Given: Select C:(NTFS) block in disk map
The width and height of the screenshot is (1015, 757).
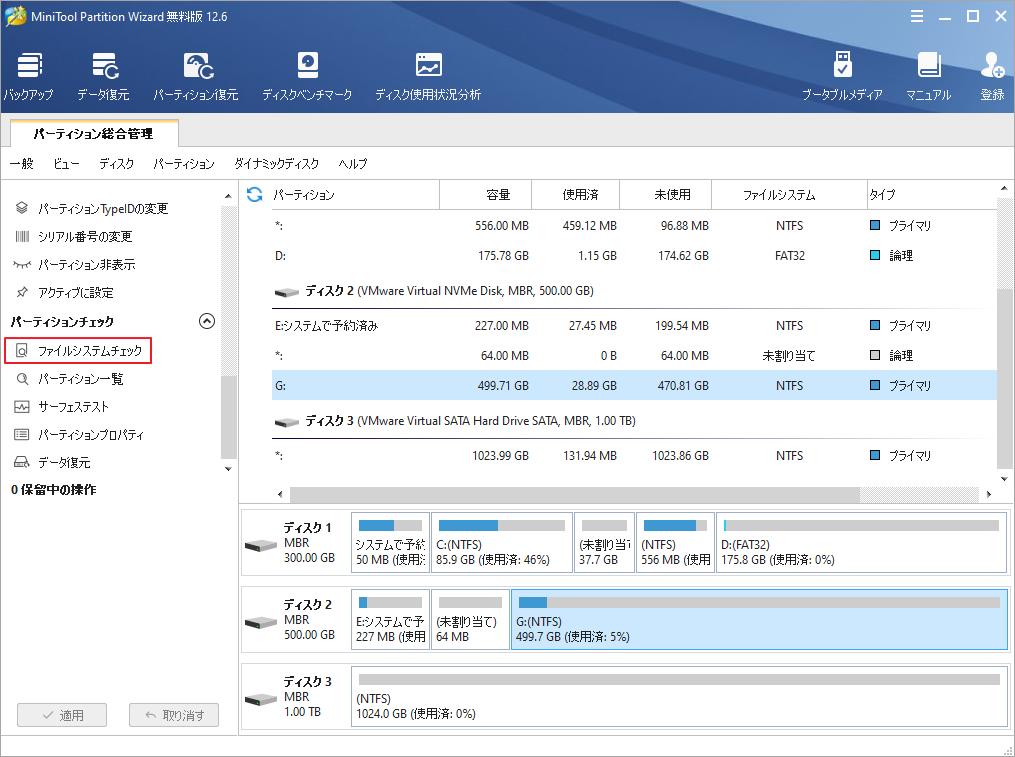Looking at the screenshot, I should pos(502,543).
